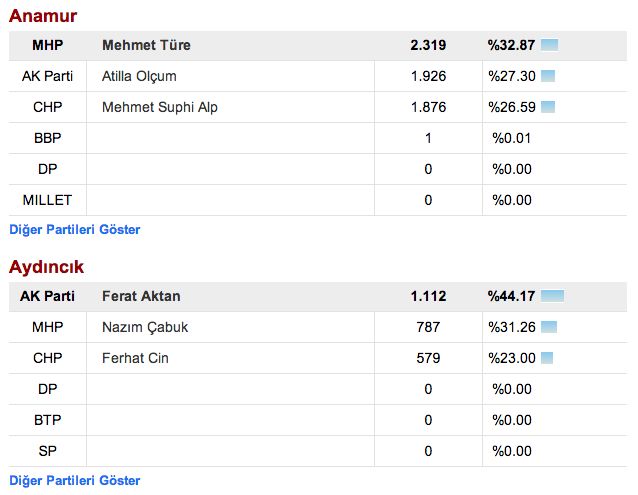Click the vote count 2.319
This screenshot has height=495, width=638.
428,45
